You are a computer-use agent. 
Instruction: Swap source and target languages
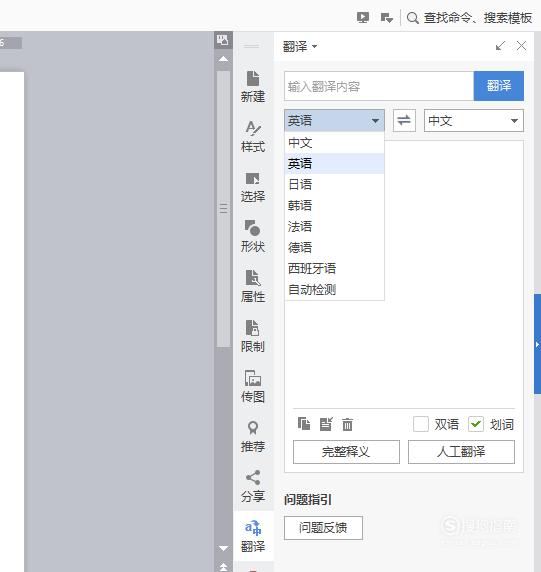[404, 120]
